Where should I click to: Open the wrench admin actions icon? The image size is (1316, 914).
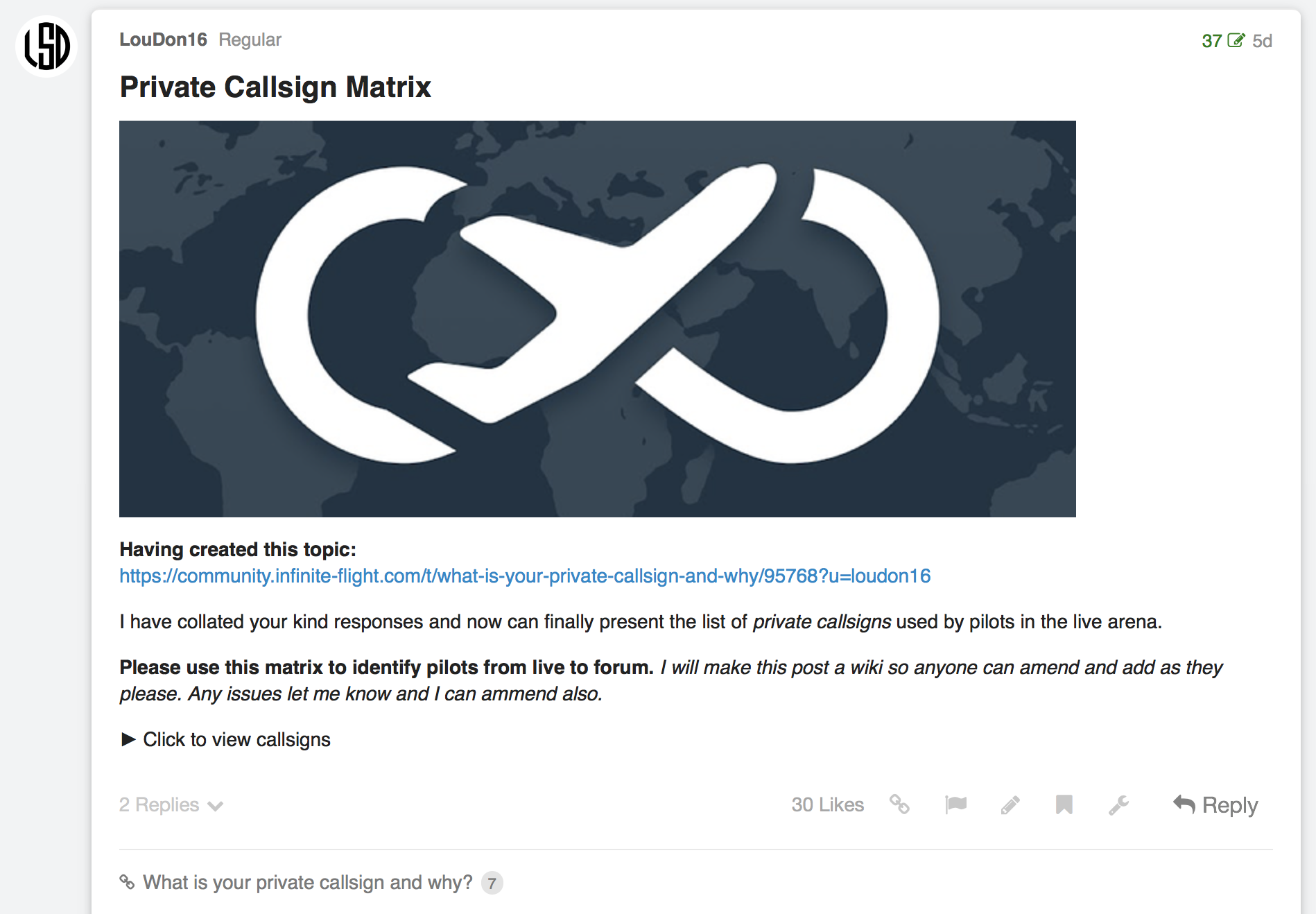point(1118,804)
